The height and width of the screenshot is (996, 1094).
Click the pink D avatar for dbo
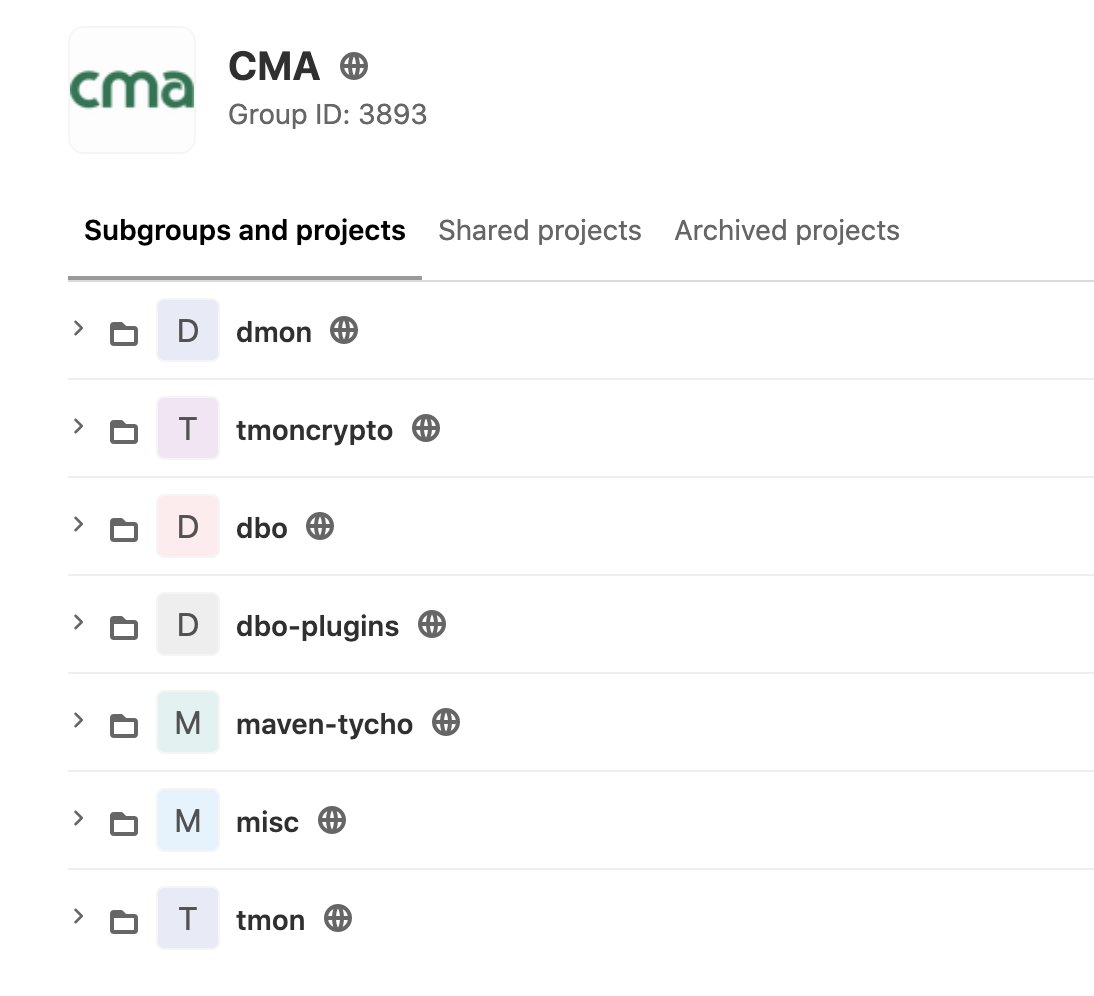coord(188,527)
